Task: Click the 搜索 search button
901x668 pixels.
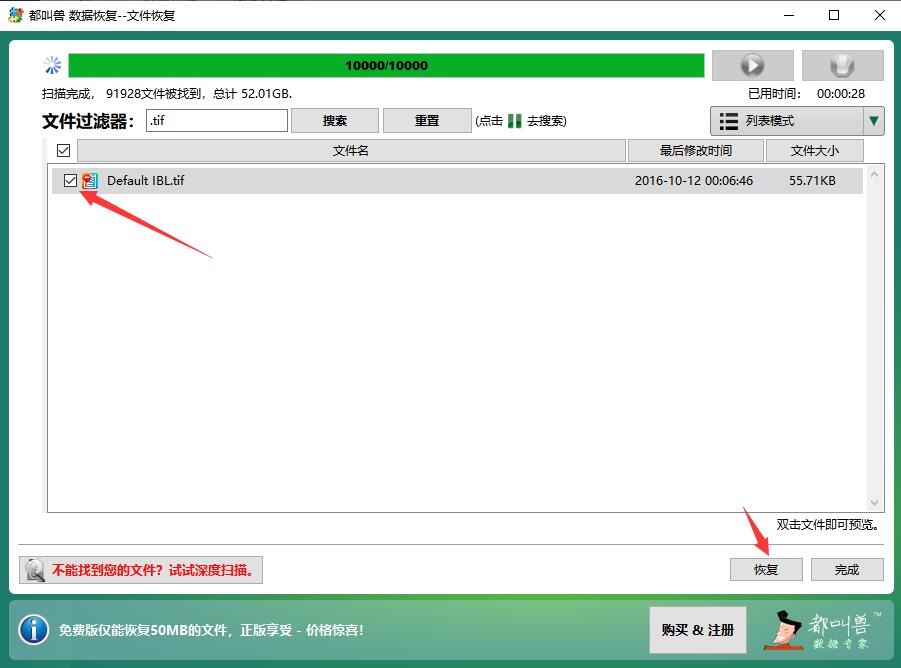Action: tap(334, 119)
